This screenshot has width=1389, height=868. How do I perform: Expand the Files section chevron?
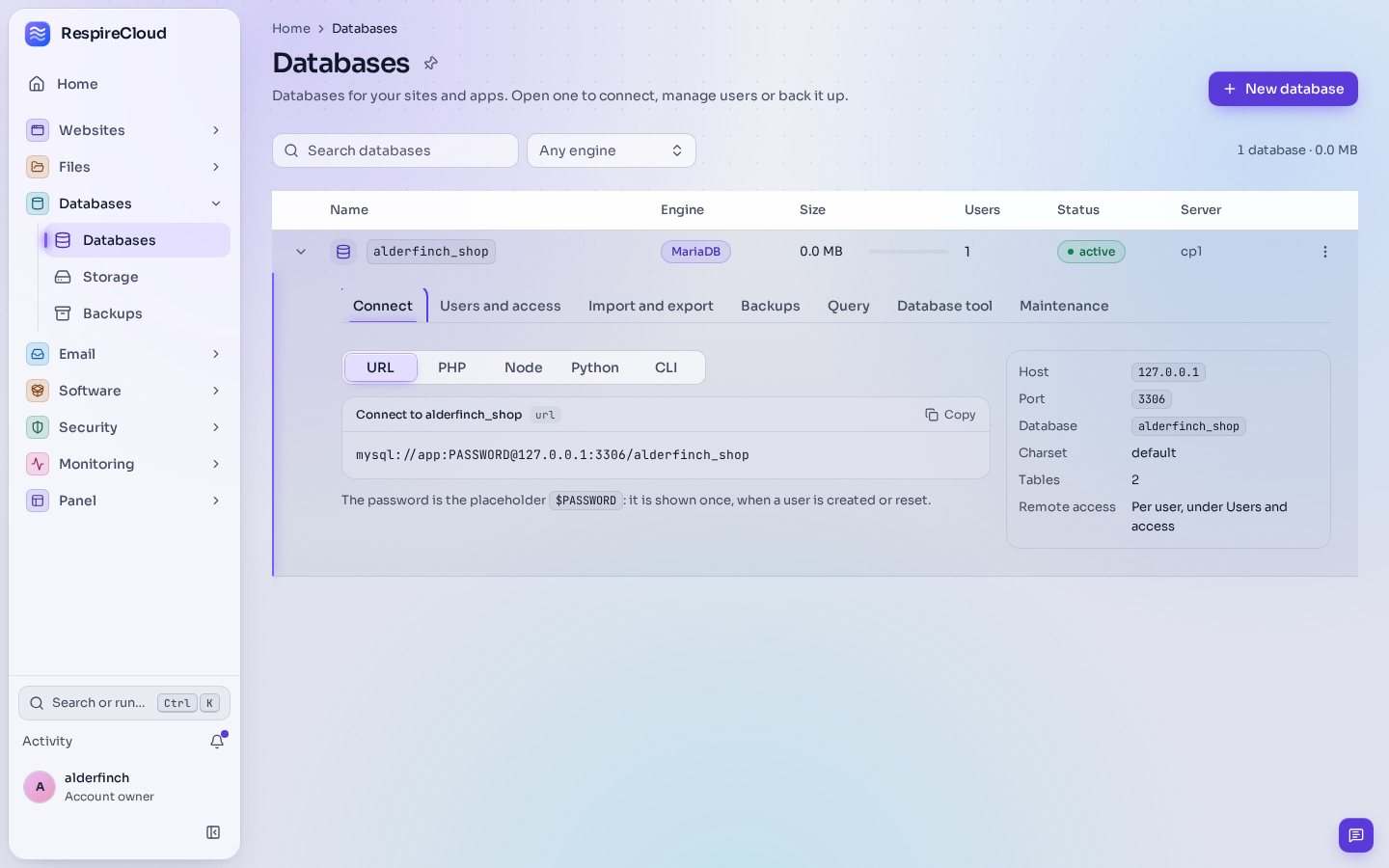(216, 167)
